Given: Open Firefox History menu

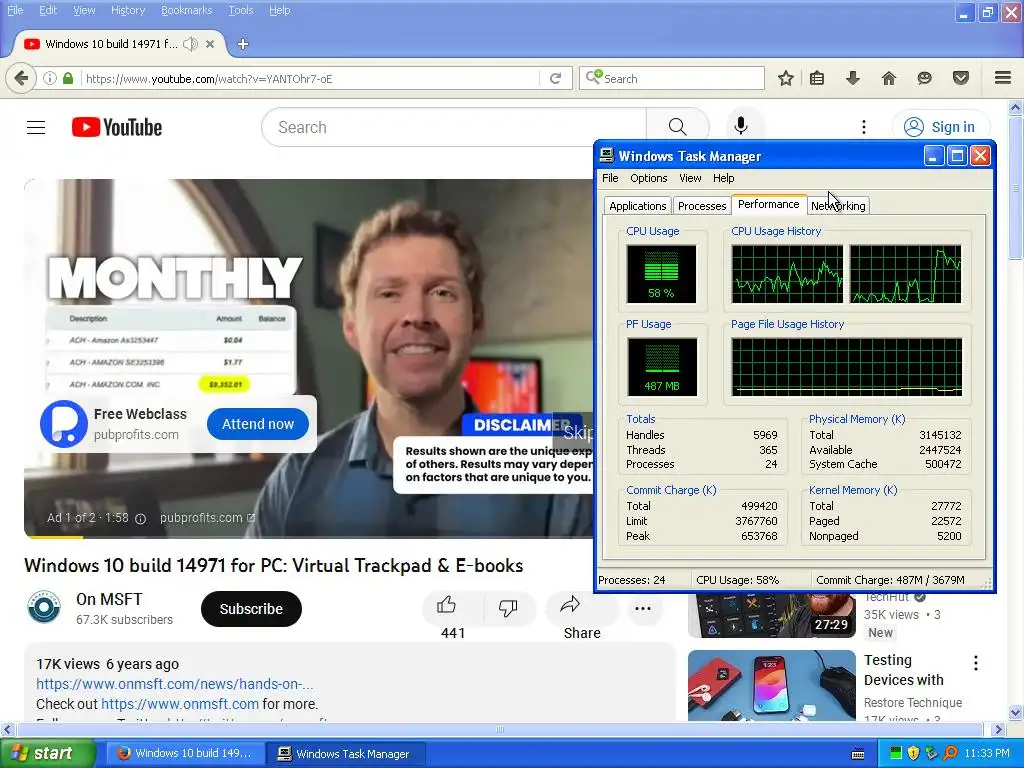Looking at the screenshot, I should point(128,10).
